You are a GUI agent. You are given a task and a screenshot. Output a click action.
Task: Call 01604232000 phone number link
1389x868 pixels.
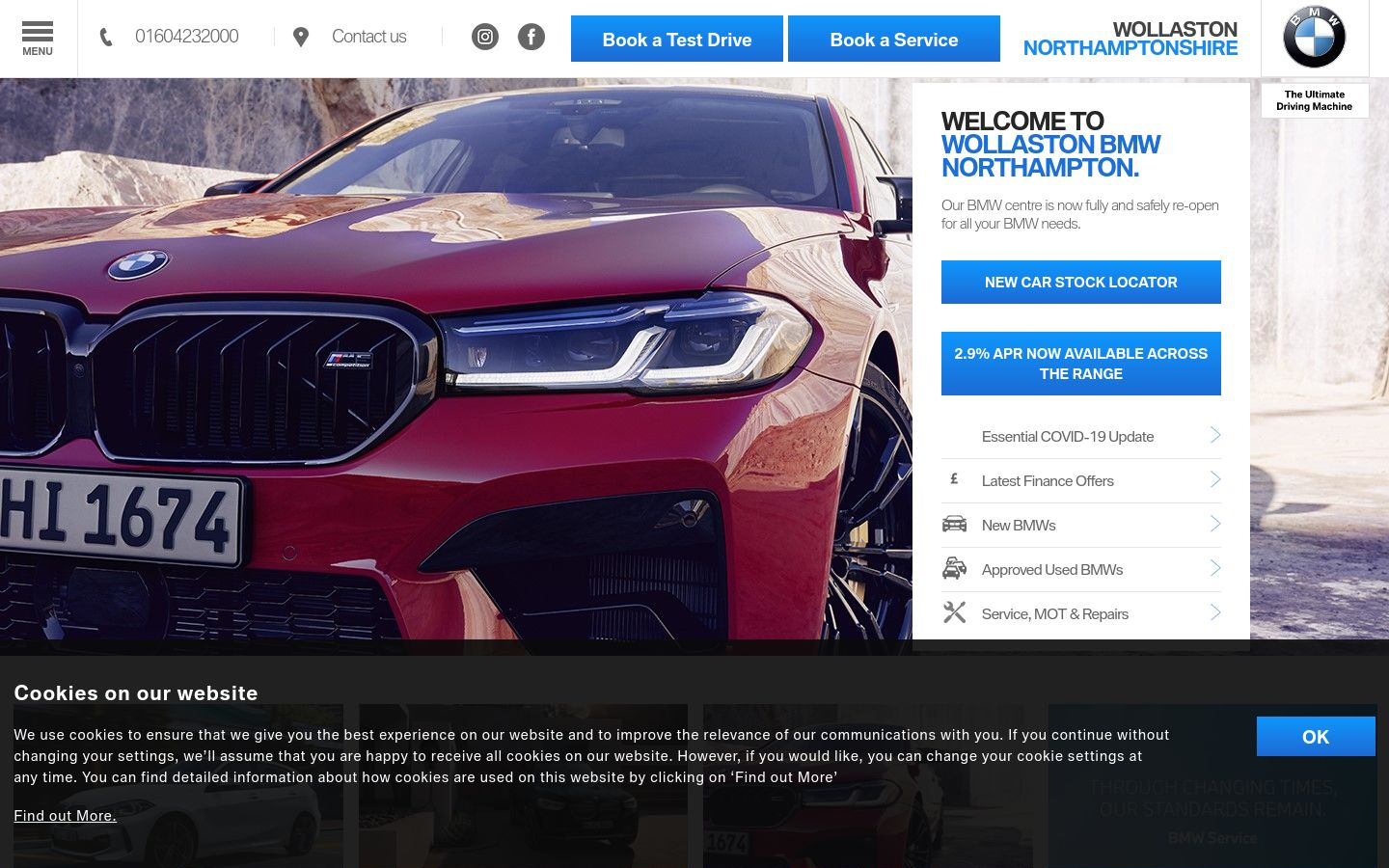[187, 37]
